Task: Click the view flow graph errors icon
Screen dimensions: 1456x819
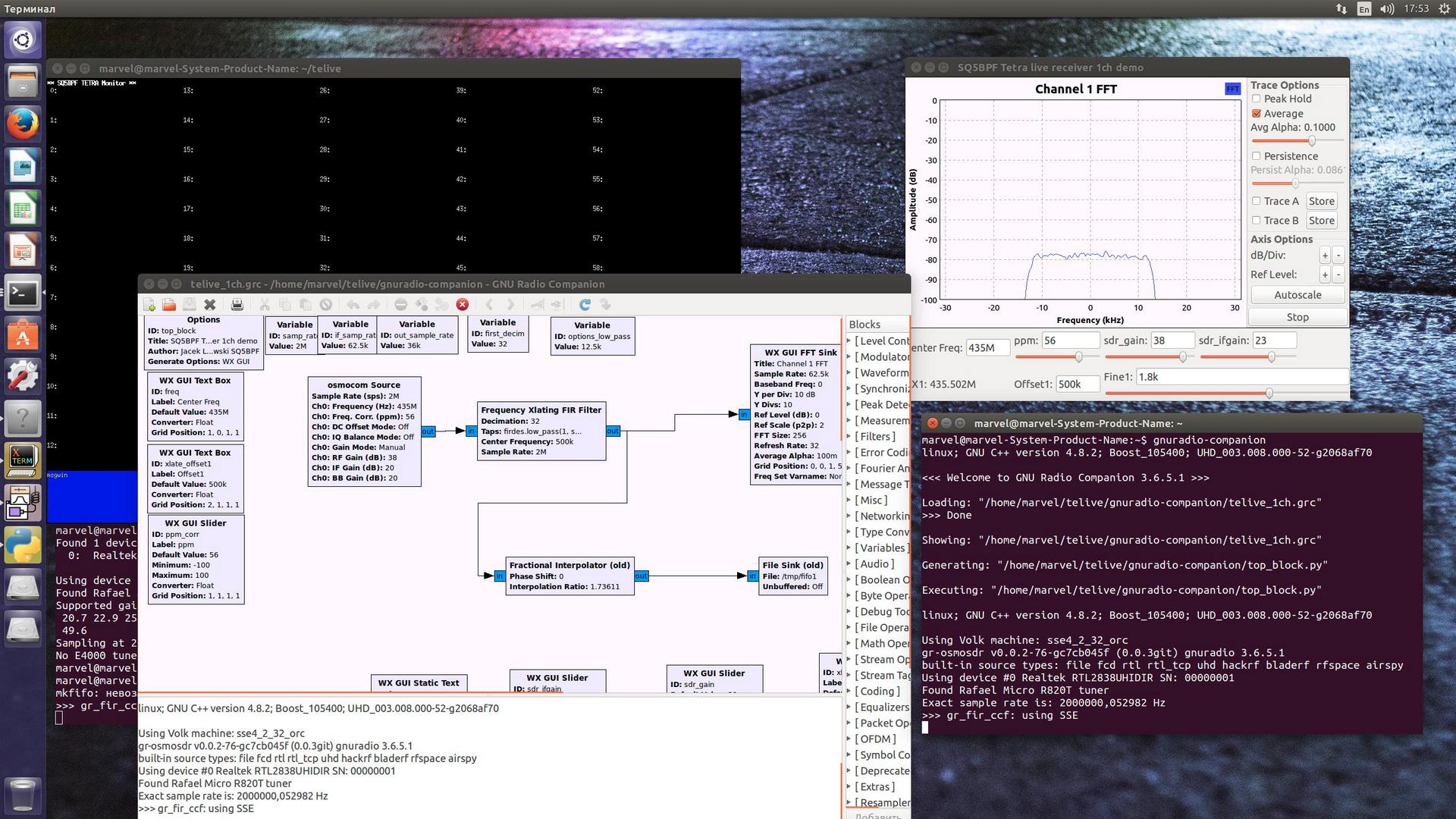Action: click(x=401, y=305)
